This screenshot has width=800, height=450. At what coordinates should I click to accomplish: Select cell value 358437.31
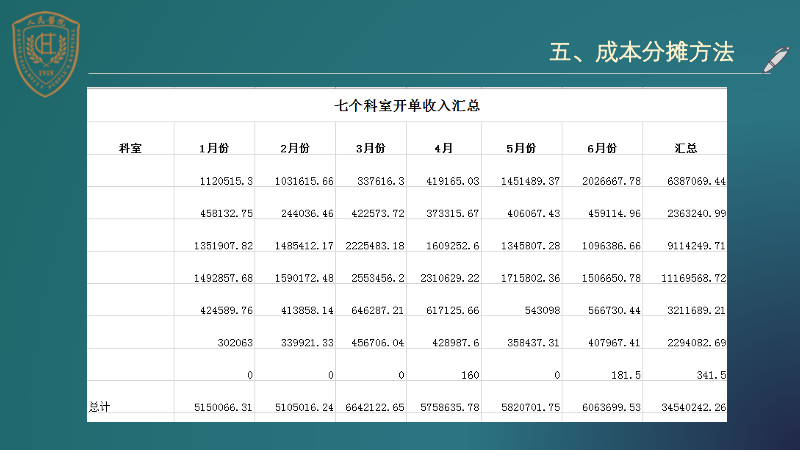pyautogui.click(x=533, y=343)
